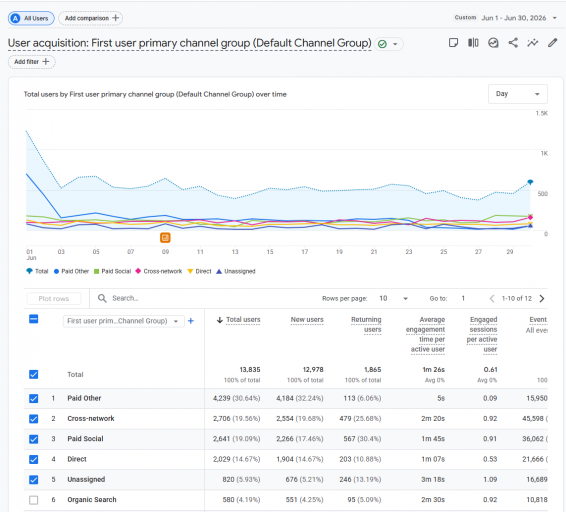
Task: Click the orange annotation marker on chart
Action: 165,238
